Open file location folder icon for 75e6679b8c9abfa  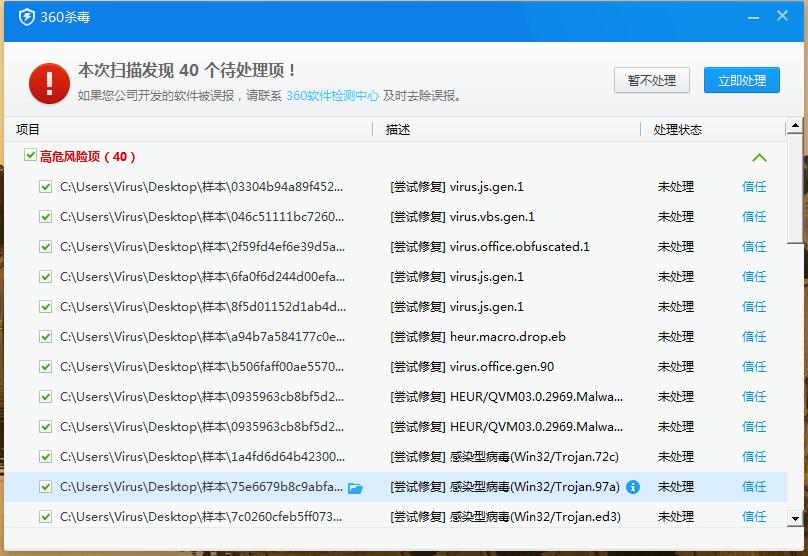click(x=355, y=487)
